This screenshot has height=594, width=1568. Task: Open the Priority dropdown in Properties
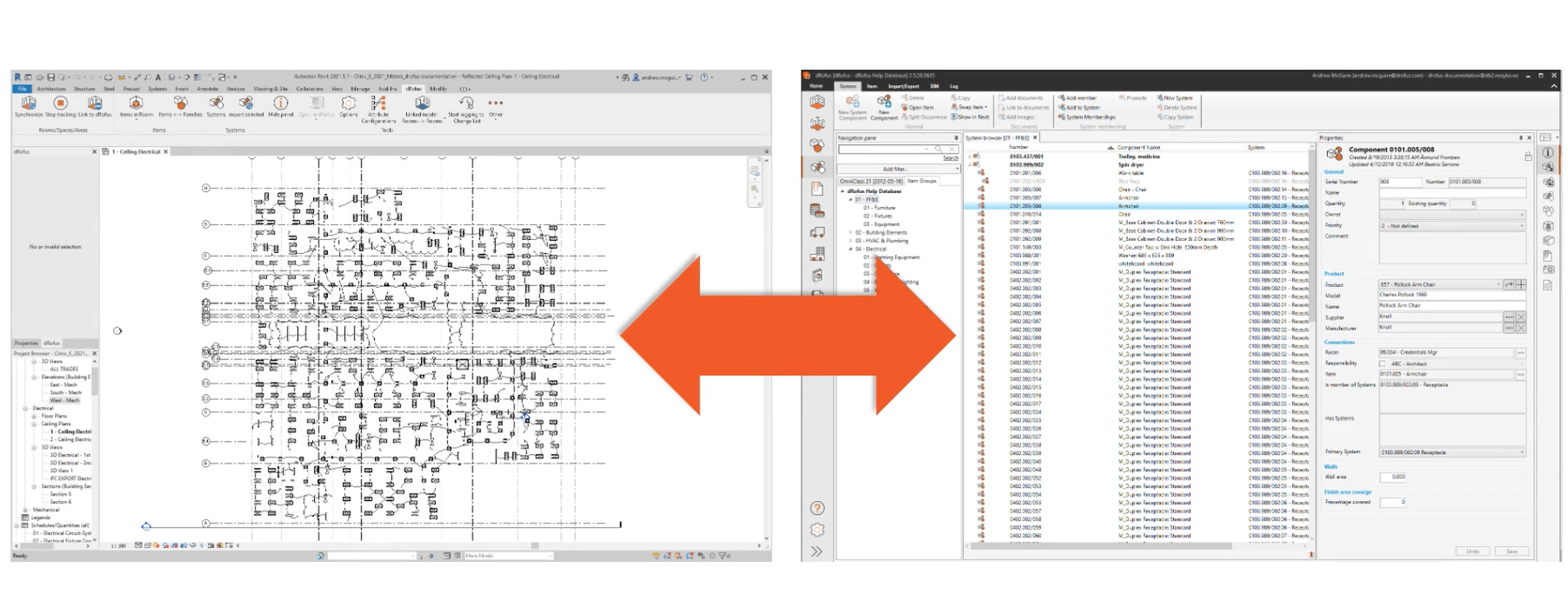point(1452,226)
